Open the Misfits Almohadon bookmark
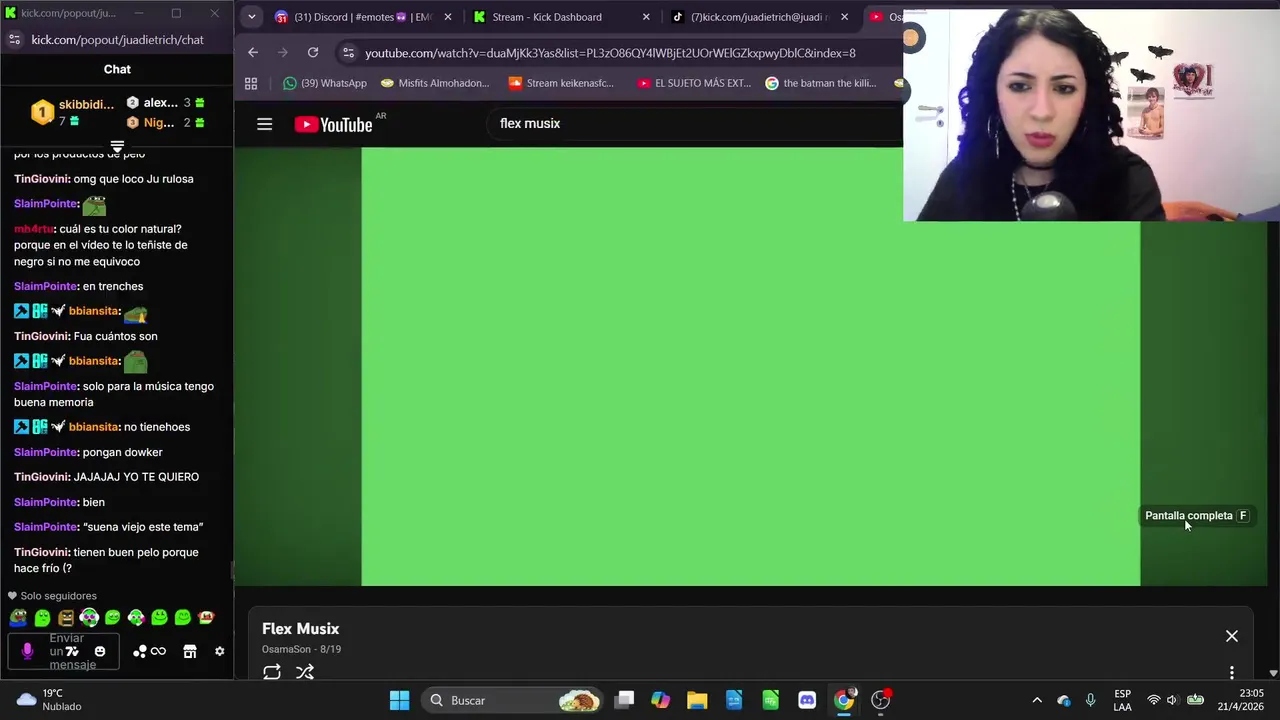 coord(435,83)
